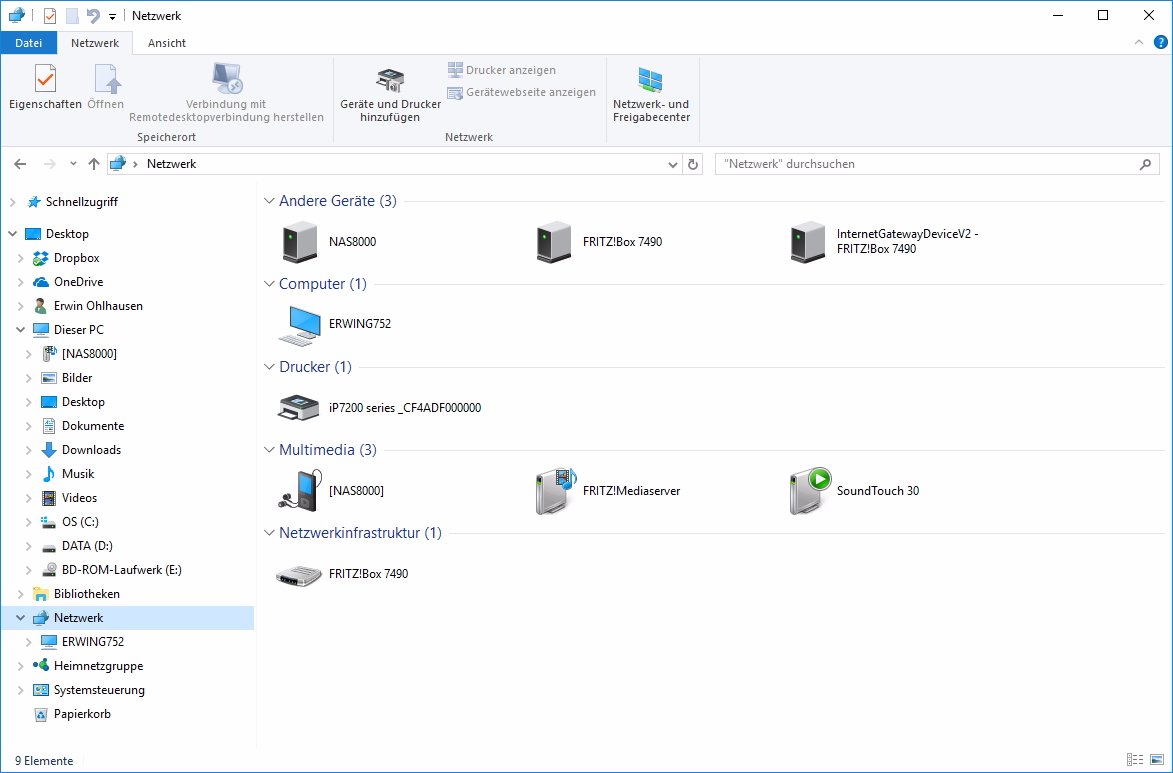
Task: Click the Öffnen ribbon button
Action: click(x=105, y=88)
